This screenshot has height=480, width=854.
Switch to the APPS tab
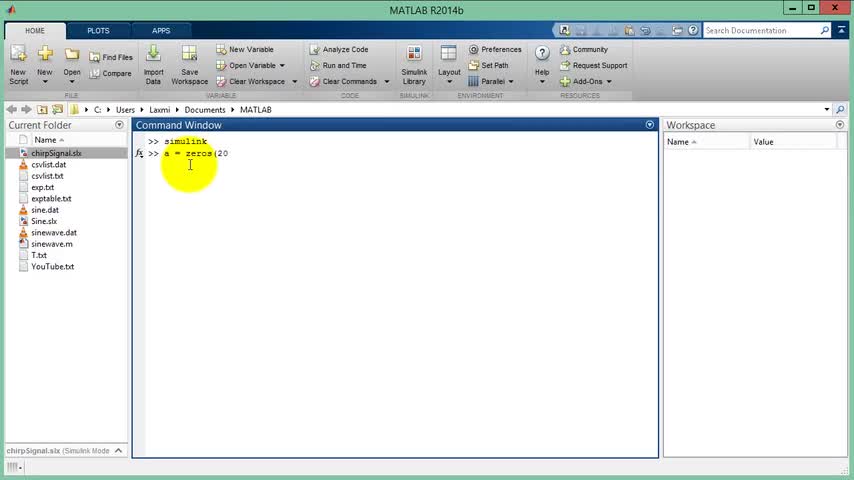[x=161, y=31]
